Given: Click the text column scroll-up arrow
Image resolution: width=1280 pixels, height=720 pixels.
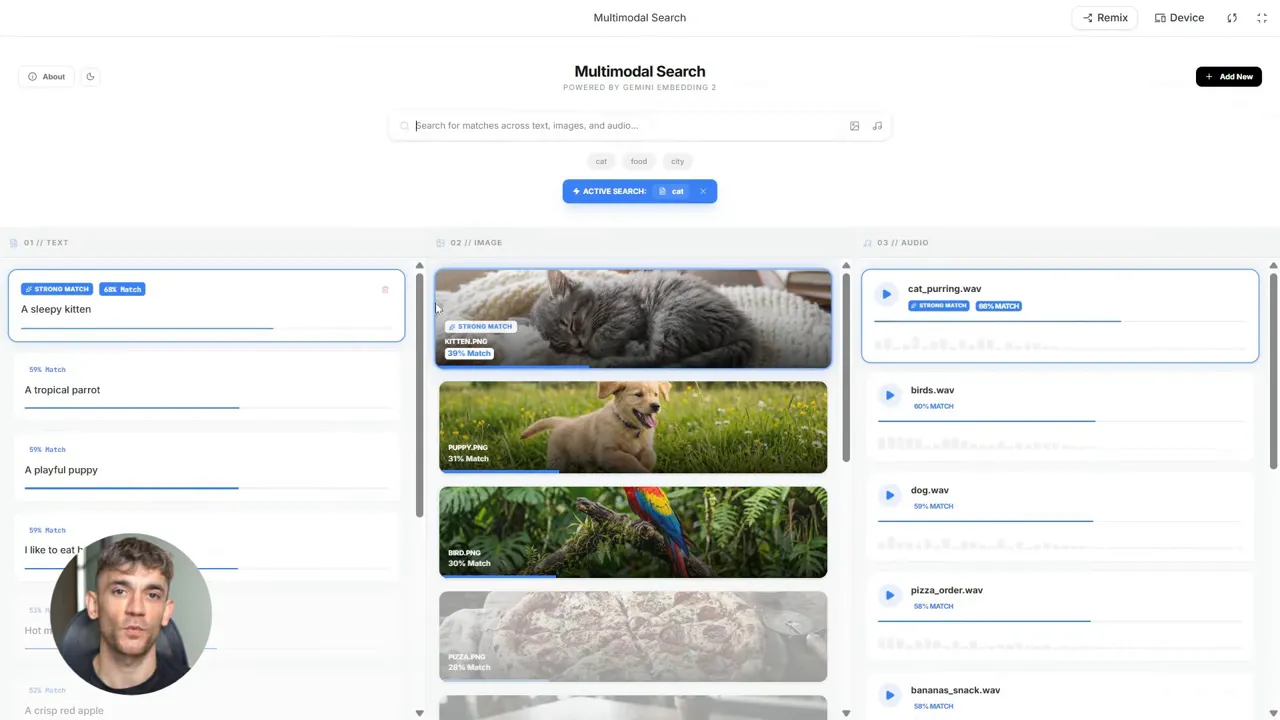Looking at the screenshot, I should (419, 266).
